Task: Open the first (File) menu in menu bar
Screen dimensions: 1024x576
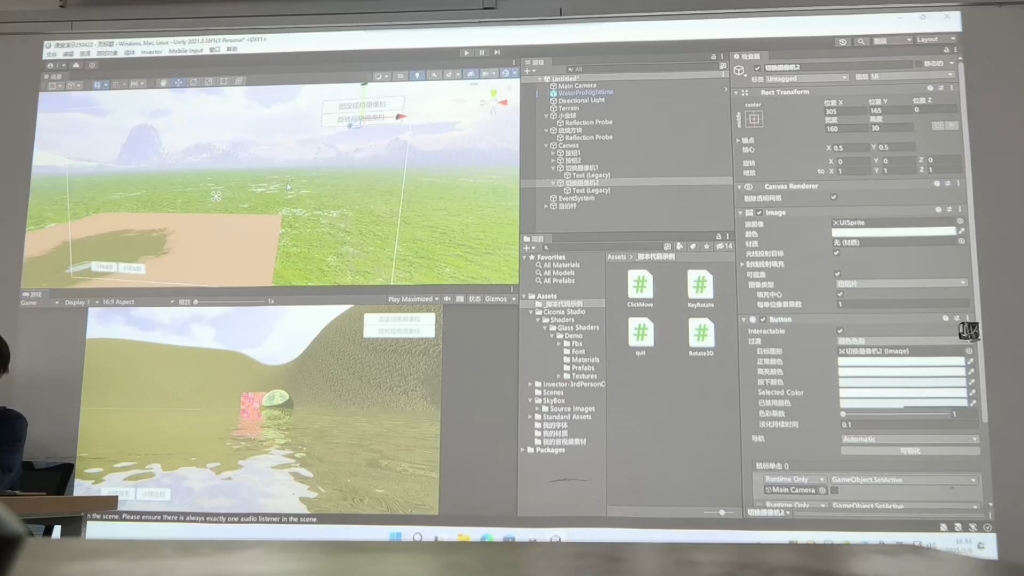Action: tap(52, 54)
